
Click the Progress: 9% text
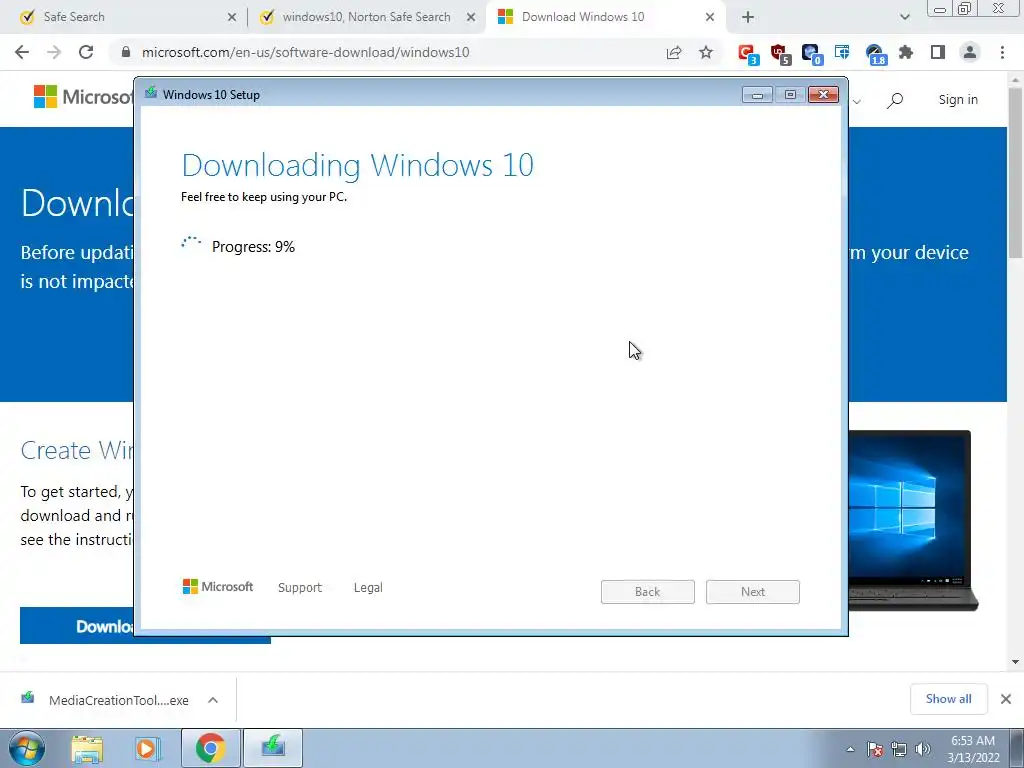(253, 247)
